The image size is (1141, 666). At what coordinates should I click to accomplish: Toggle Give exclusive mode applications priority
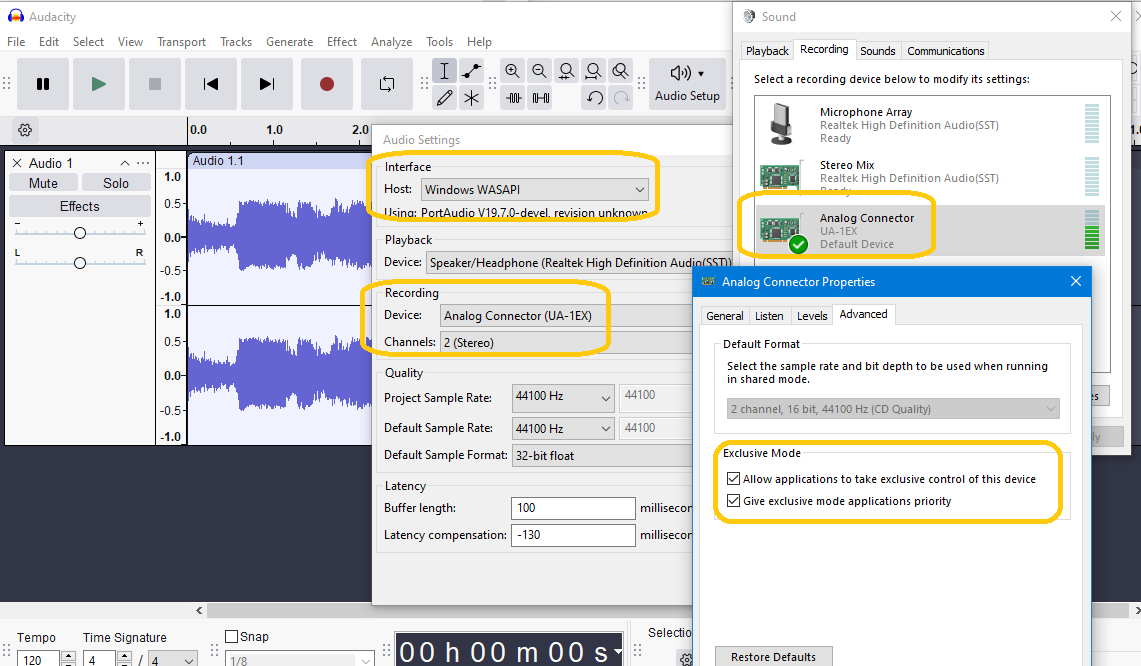[x=734, y=501]
